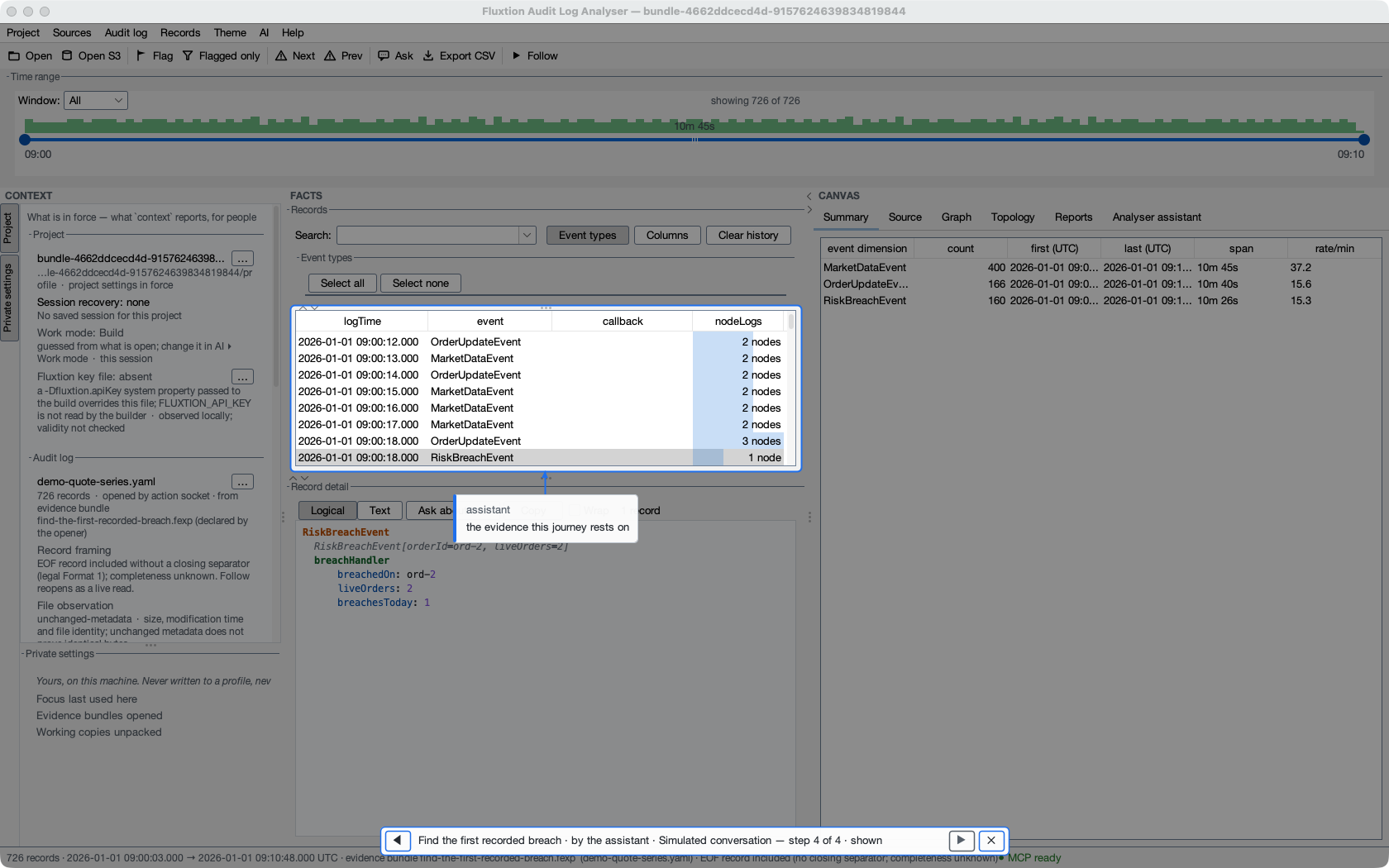1389x868 pixels.
Task: Click the Export CSV download icon
Action: click(428, 55)
